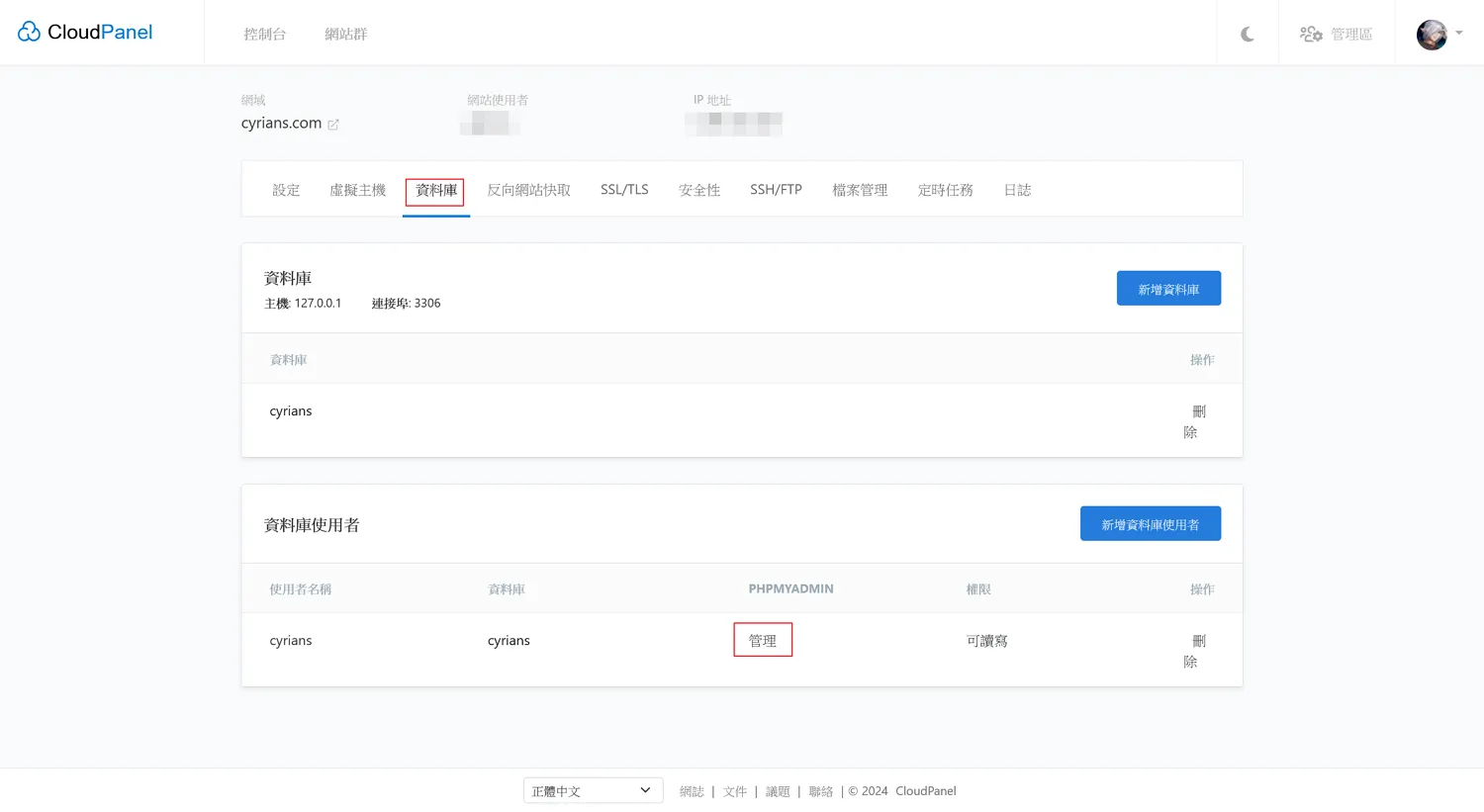The width and height of the screenshot is (1484, 812).
Task: Click the CloudPanel cloud logo
Action: point(30,33)
